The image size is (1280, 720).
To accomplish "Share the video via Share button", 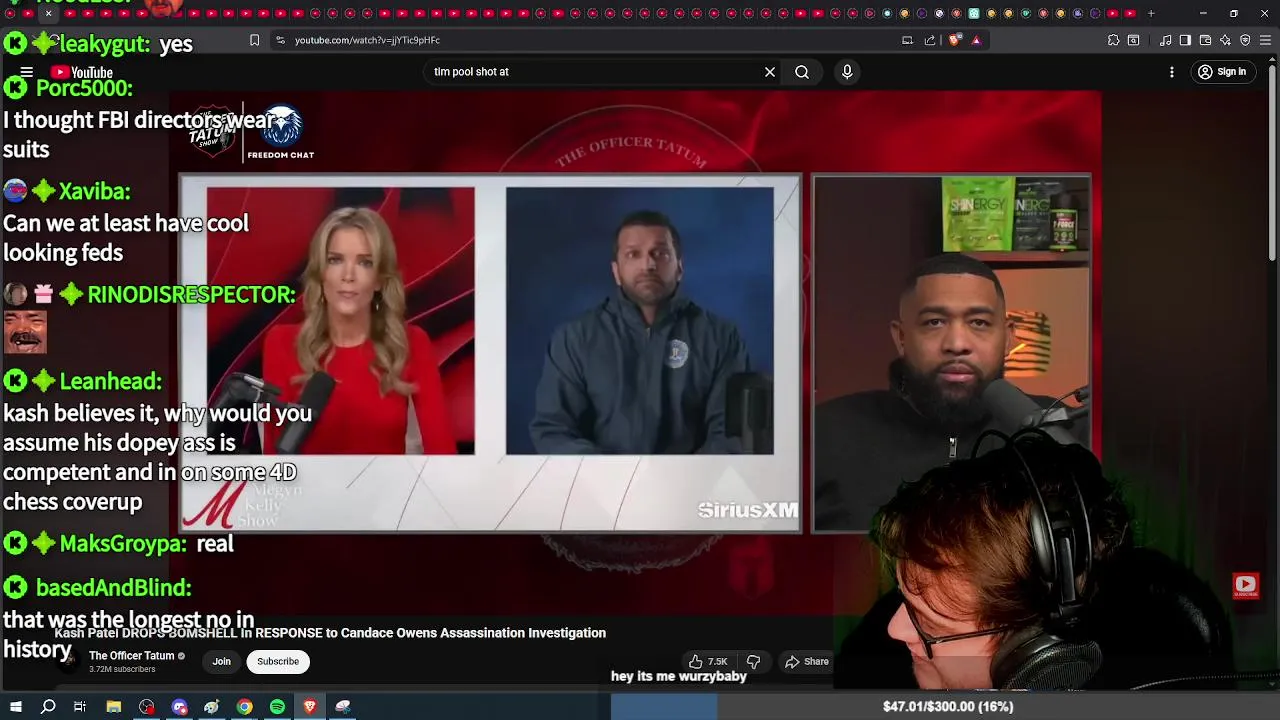I will pyautogui.click(x=807, y=661).
